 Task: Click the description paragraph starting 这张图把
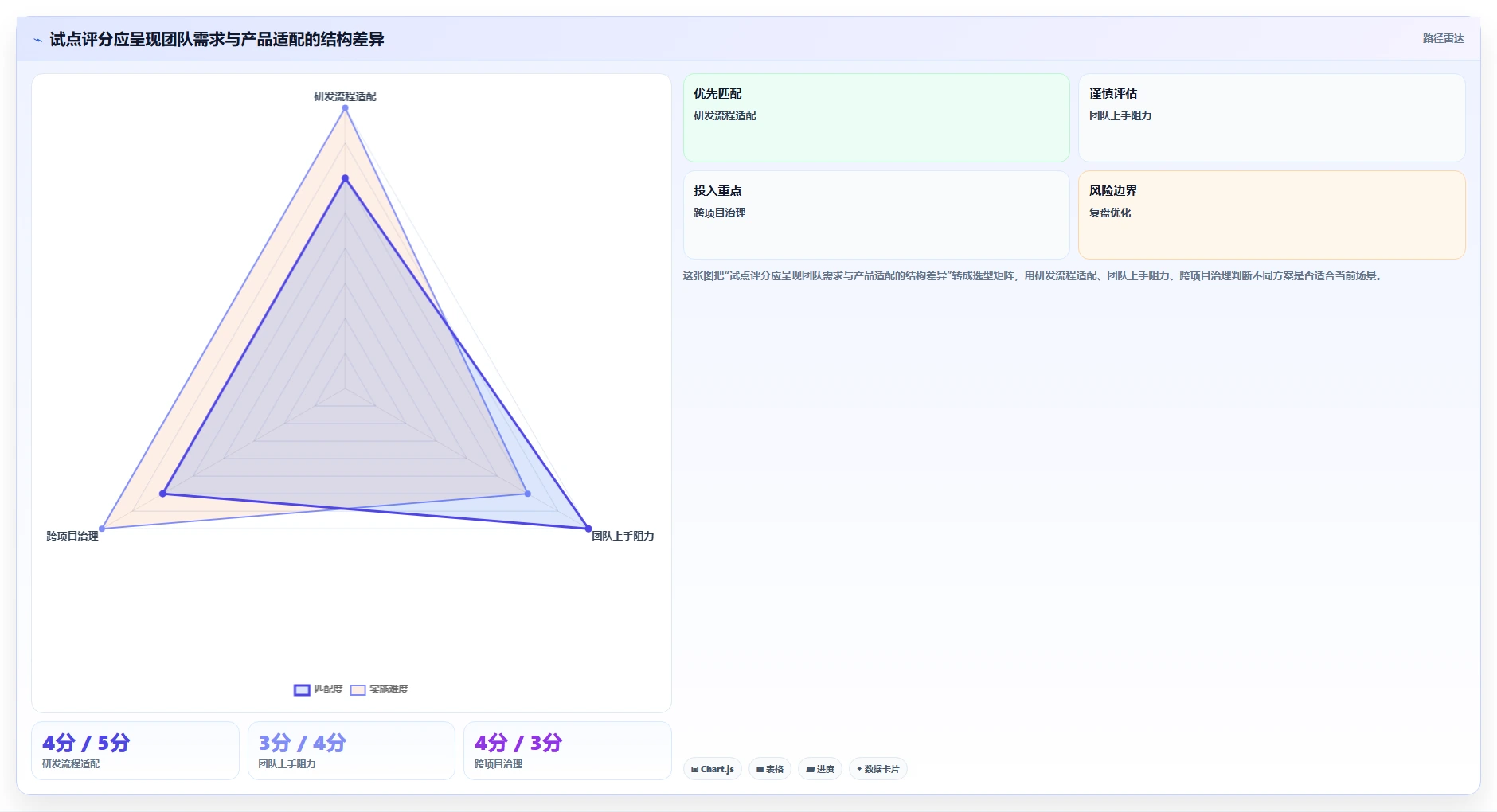click(x=1034, y=275)
